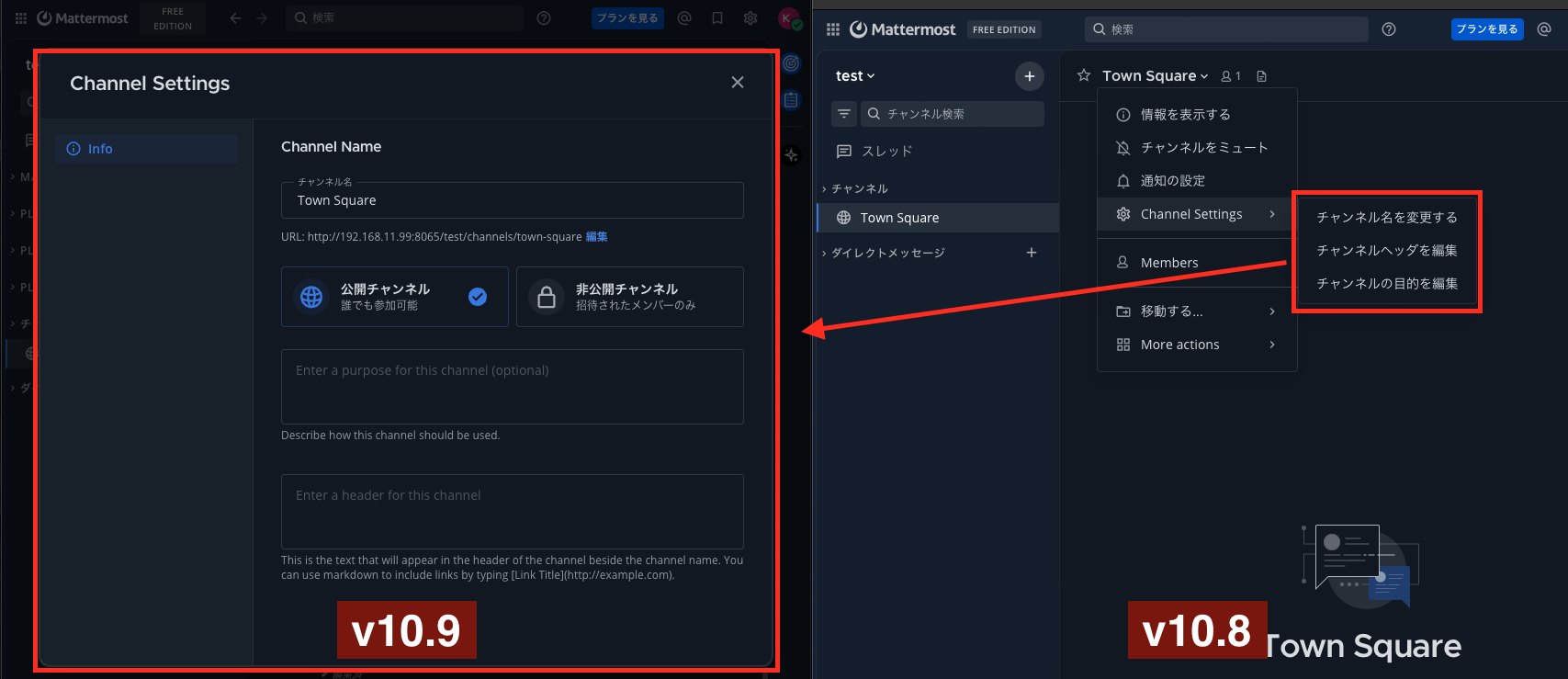
Task: Click the 検索 search box in v10.9 window
Action: pyautogui.click(x=404, y=18)
